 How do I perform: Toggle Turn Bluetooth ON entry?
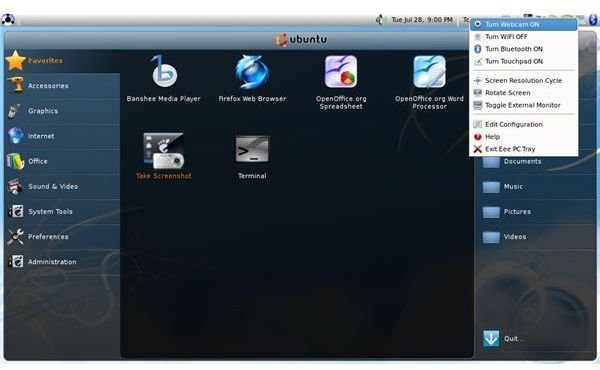pyautogui.click(x=523, y=49)
